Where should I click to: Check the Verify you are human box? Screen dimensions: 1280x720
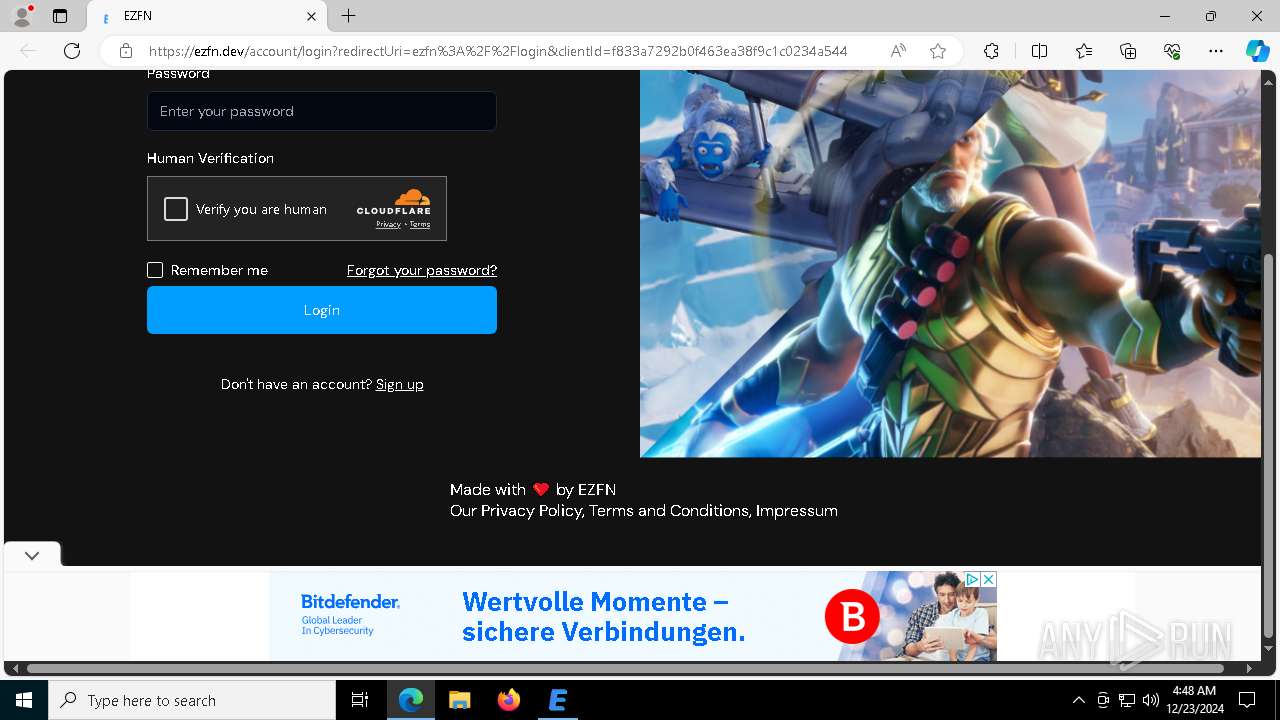coord(176,209)
